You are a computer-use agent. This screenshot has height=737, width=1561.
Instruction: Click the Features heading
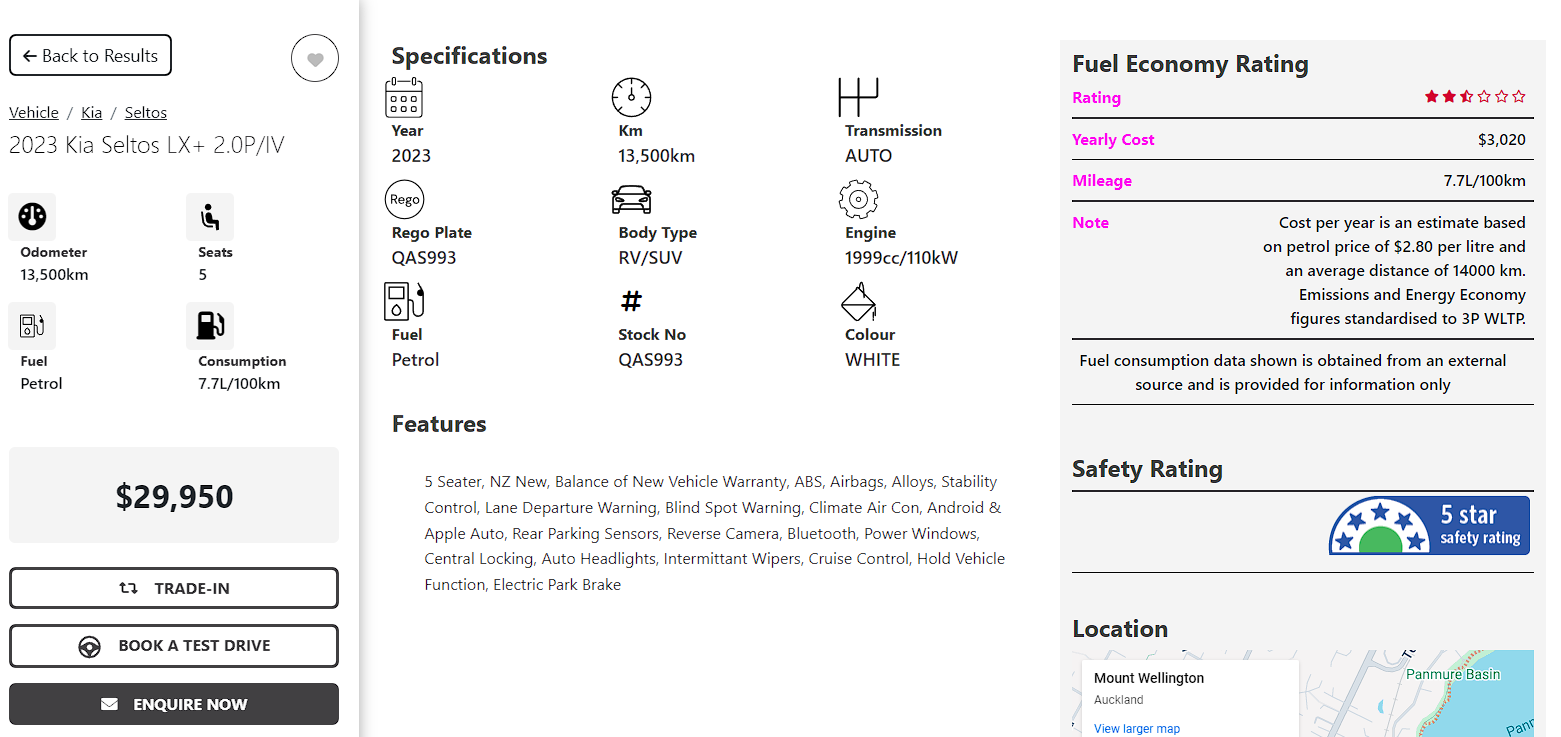[x=439, y=424]
